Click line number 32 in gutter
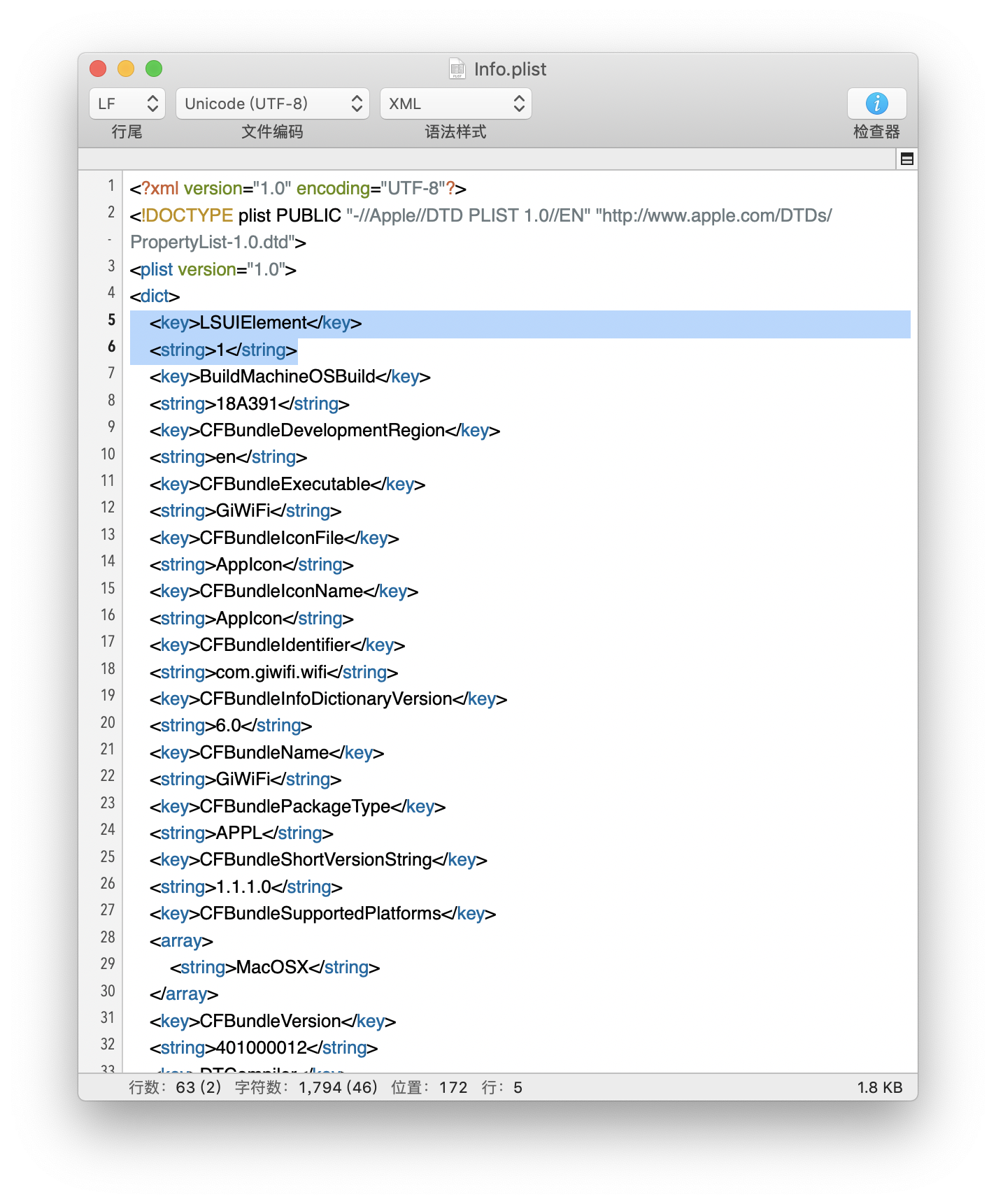996x1204 pixels. pos(108,1045)
